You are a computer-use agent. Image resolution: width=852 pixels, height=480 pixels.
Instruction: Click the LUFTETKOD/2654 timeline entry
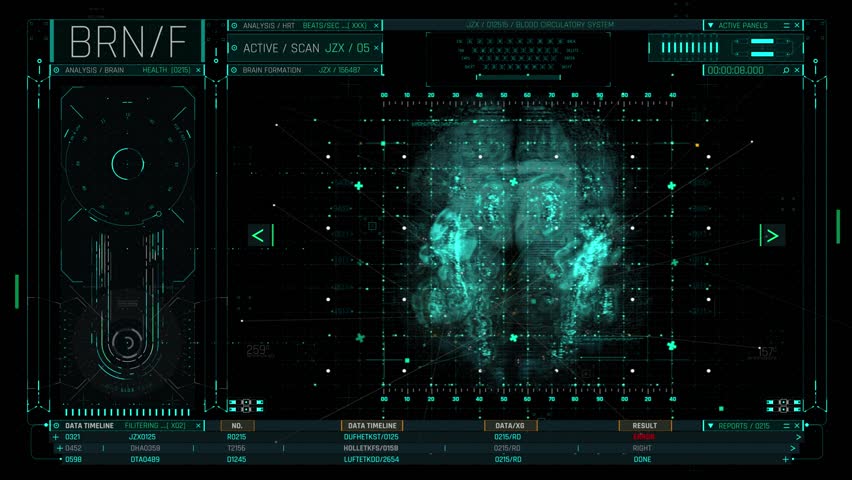371,459
